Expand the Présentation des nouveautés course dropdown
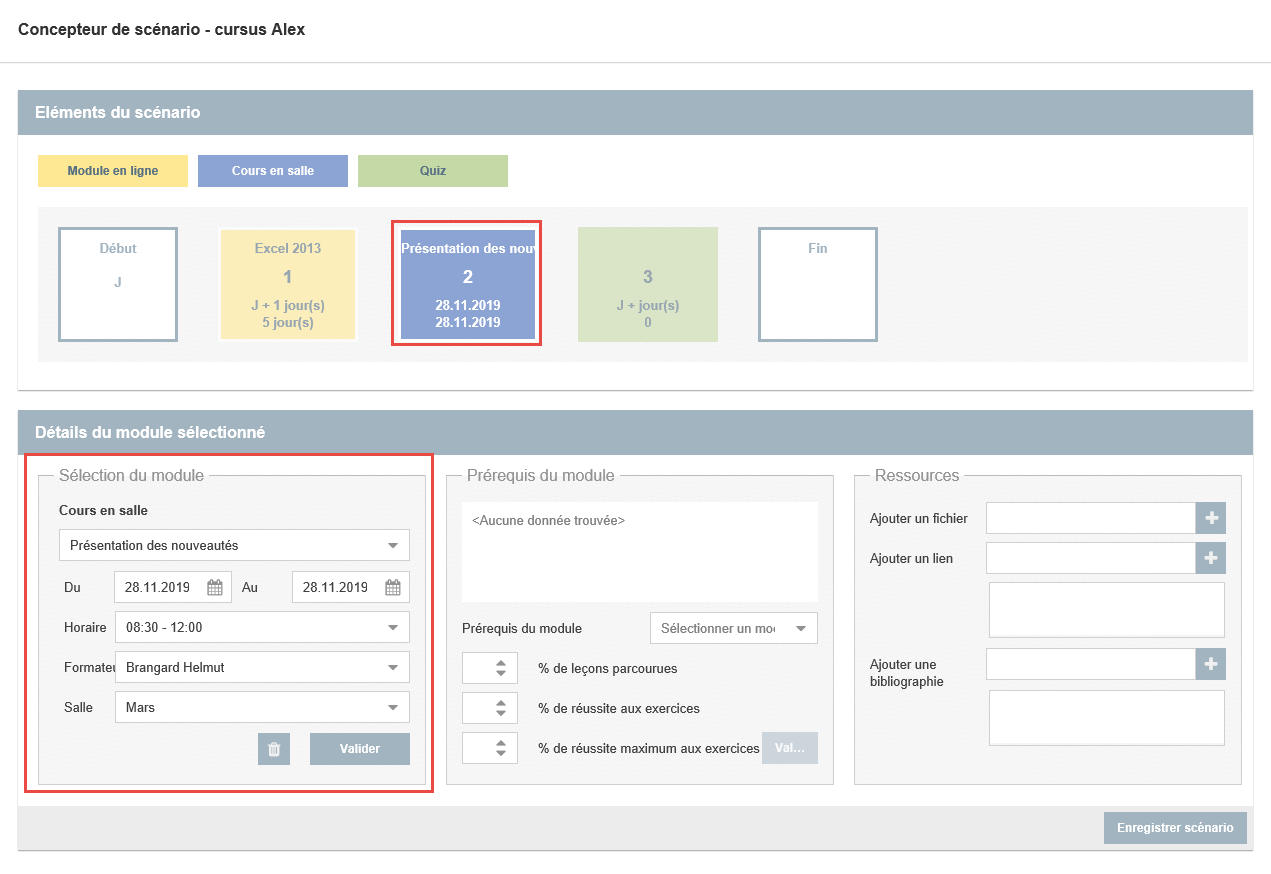This screenshot has width=1271, height=874. coord(392,545)
